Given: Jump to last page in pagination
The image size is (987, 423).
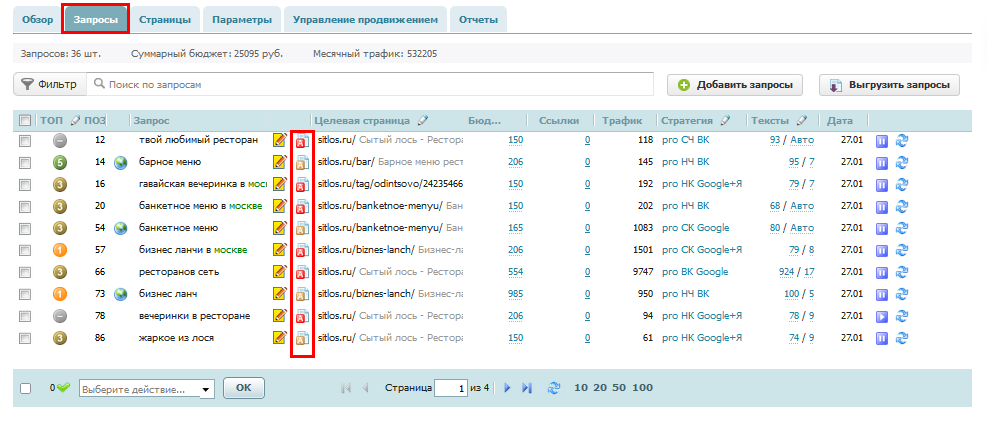Looking at the screenshot, I should coord(527,388).
